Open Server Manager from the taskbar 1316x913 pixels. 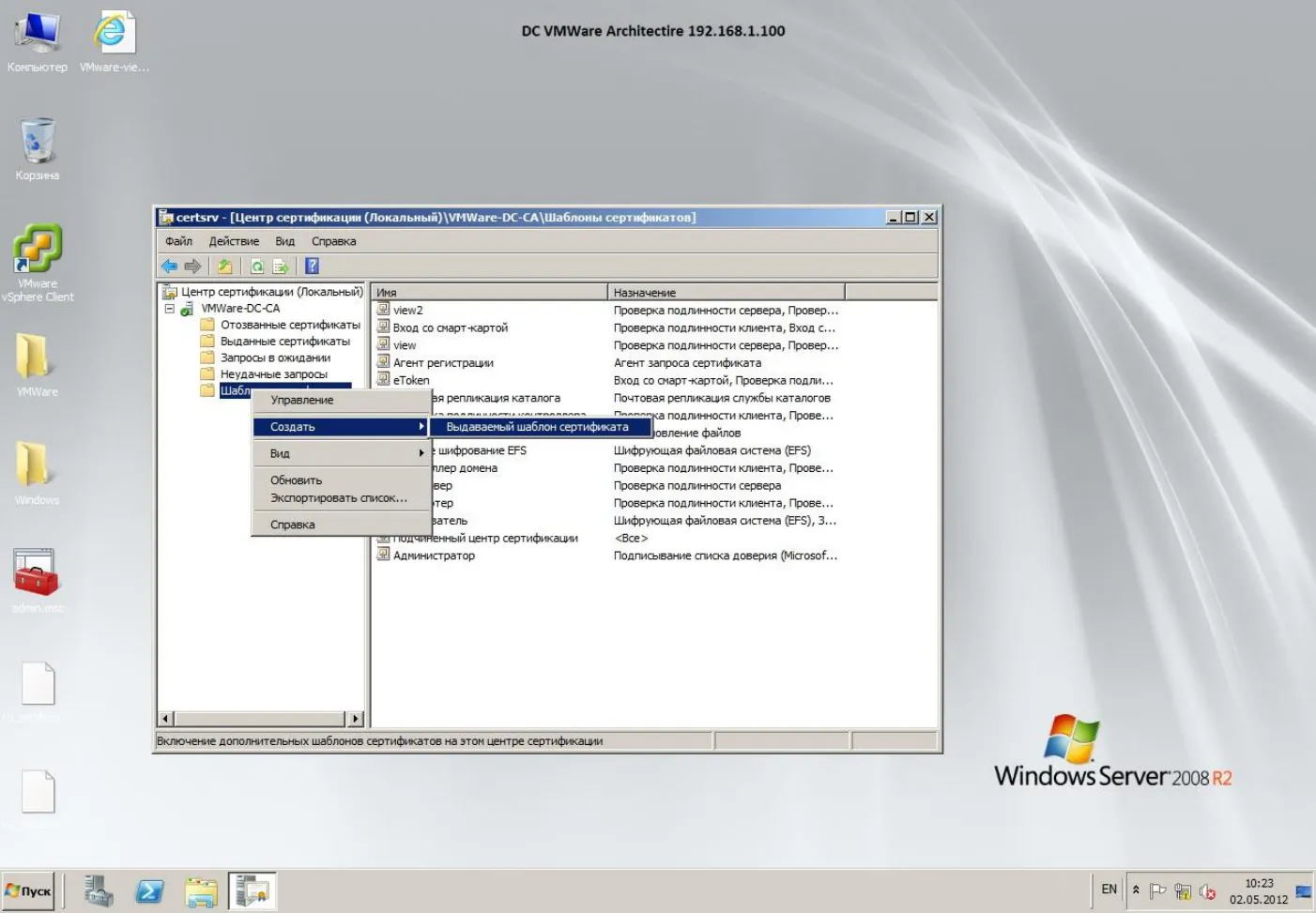pos(98,890)
